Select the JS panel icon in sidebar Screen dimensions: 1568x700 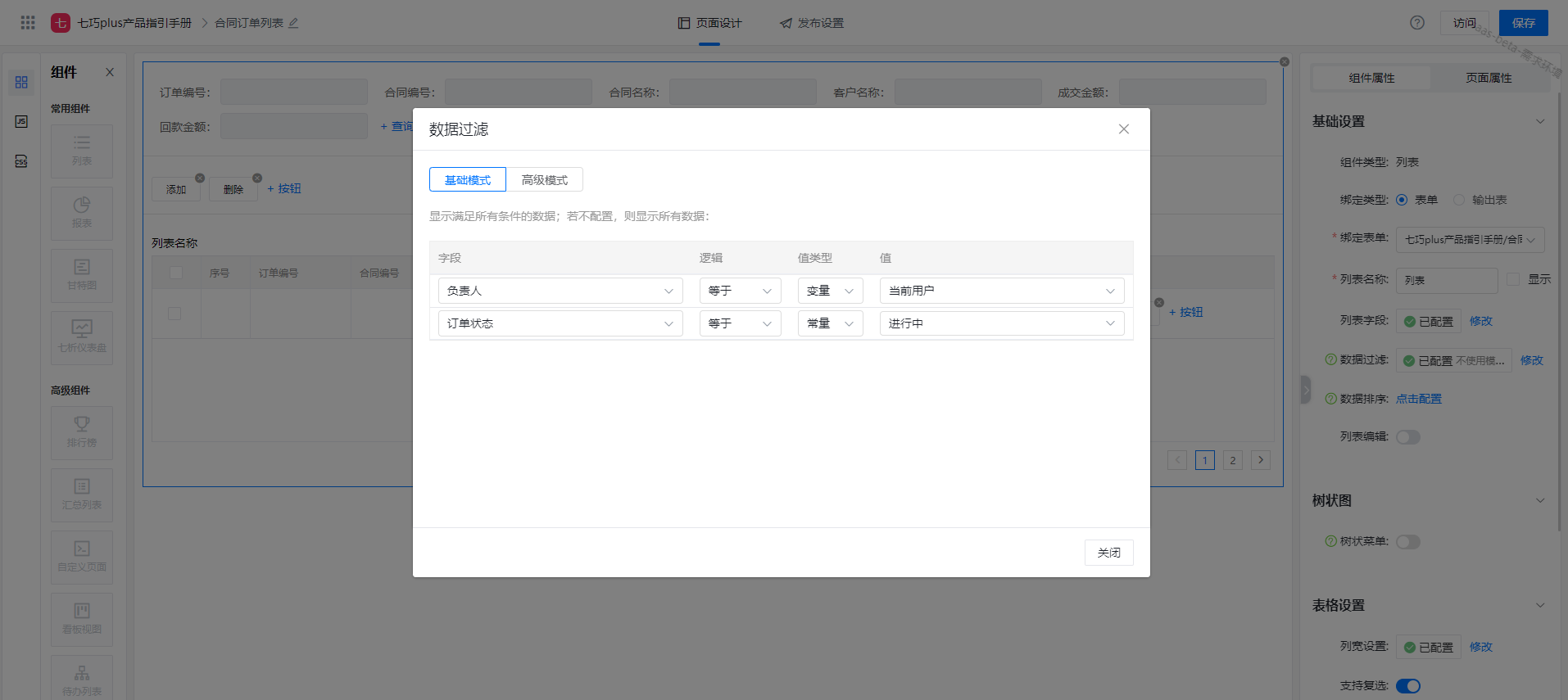tap(21, 121)
